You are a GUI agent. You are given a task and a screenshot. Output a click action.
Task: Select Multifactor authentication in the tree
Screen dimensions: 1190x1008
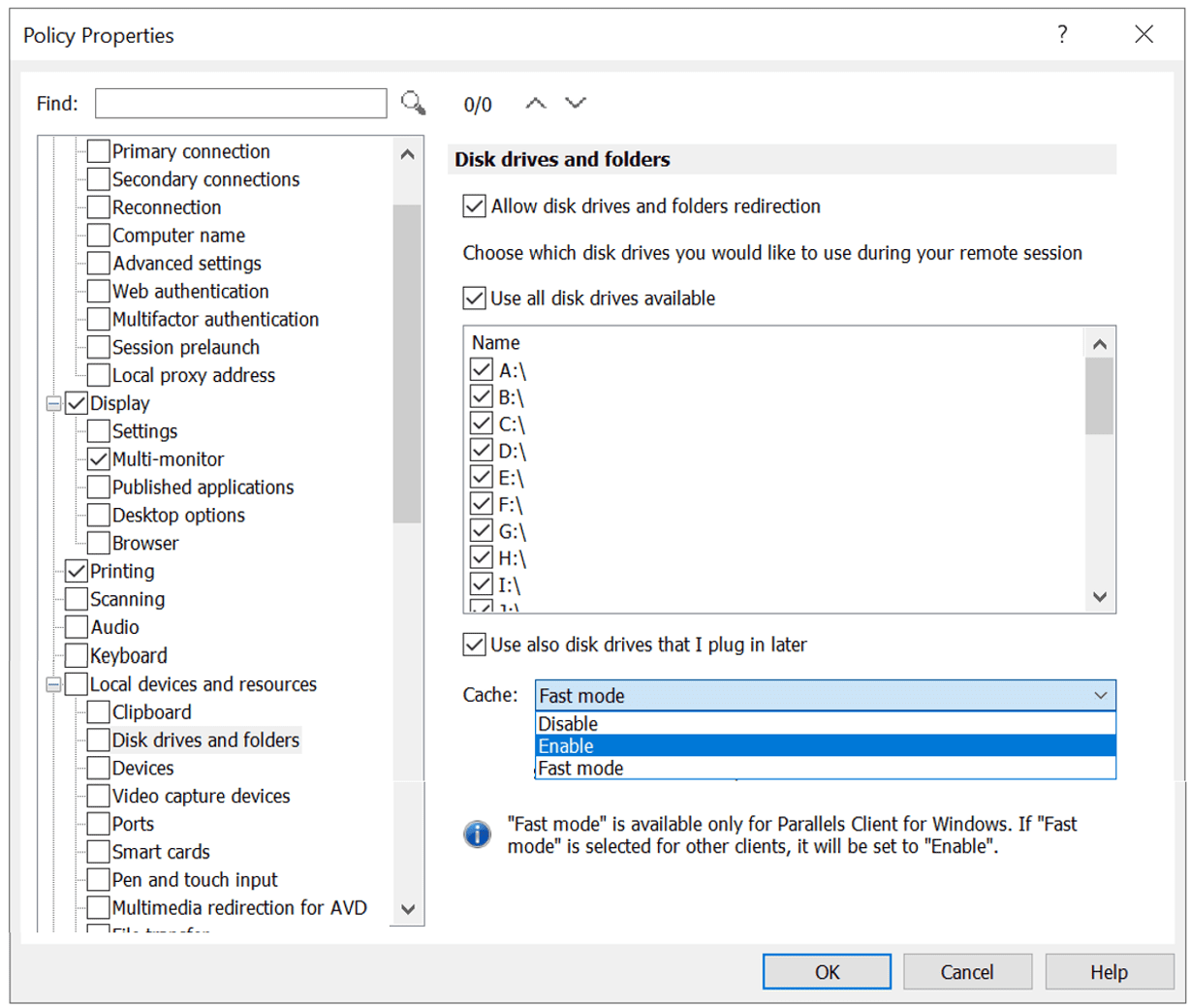click(x=215, y=319)
